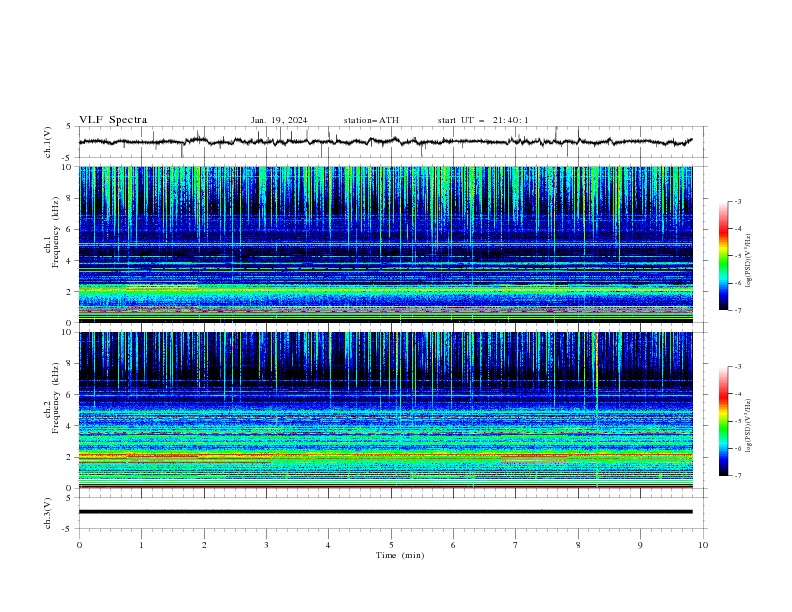Click the time axis tick label 6
This screenshot has width=792, height=612.
453,545
